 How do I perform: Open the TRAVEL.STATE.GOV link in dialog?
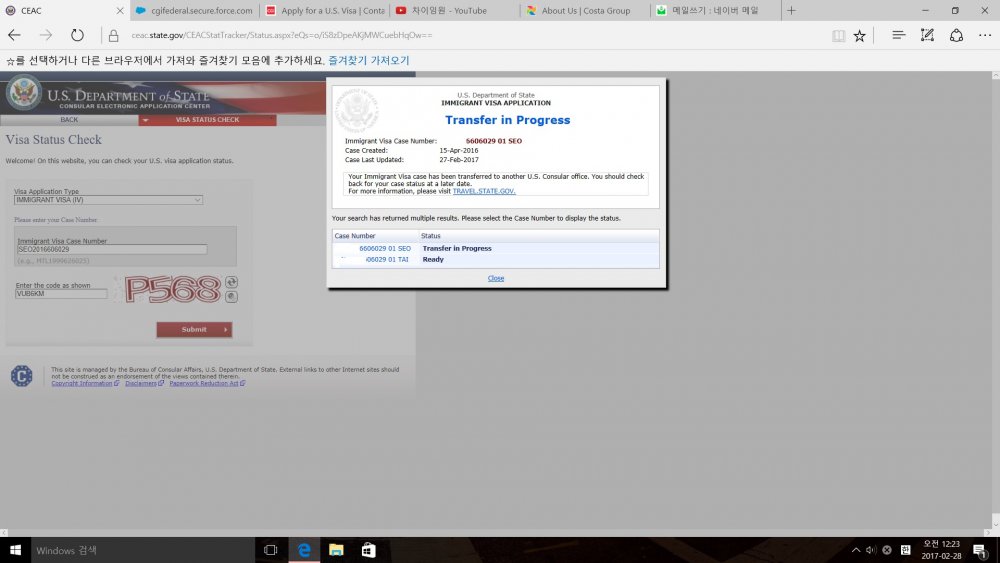(x=483, y=191)
